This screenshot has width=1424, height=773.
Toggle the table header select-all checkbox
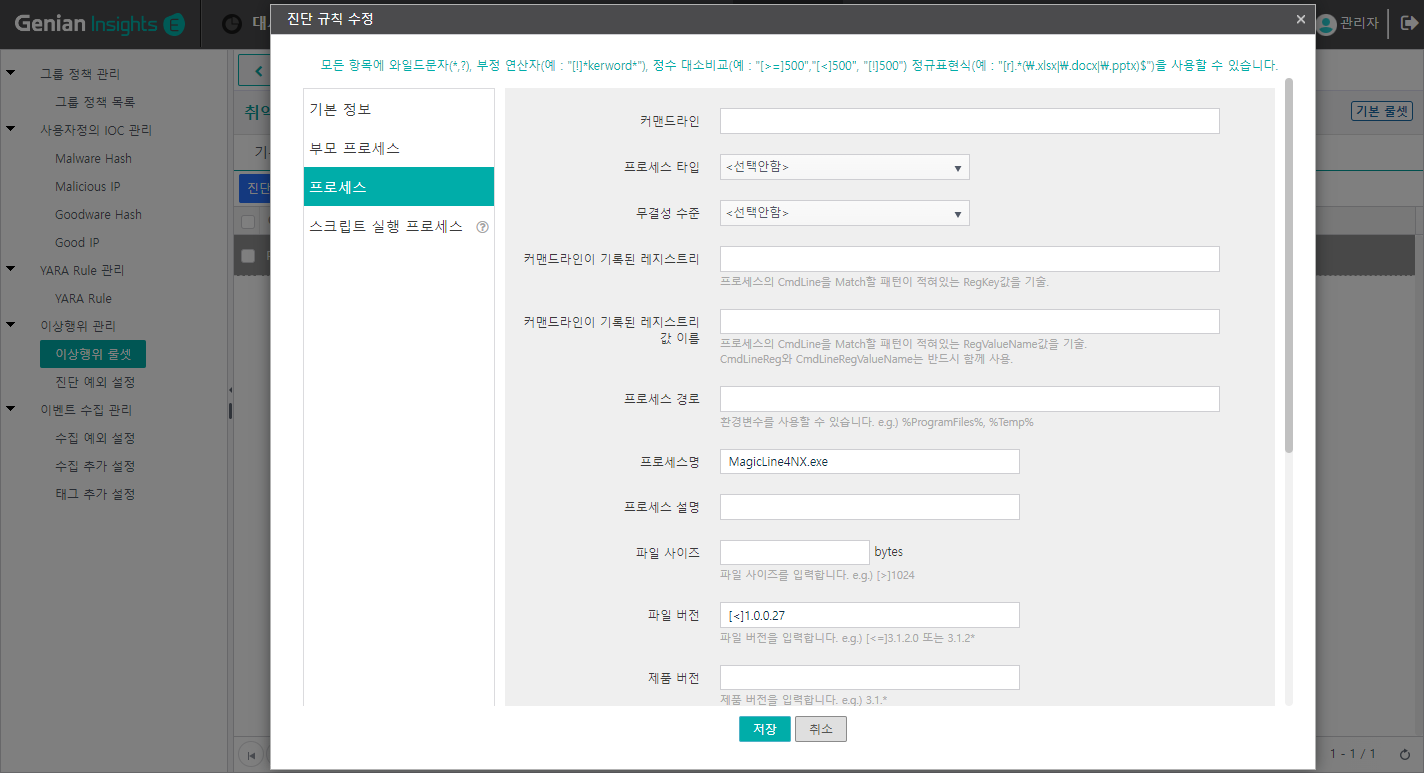[x=248, y=222]
